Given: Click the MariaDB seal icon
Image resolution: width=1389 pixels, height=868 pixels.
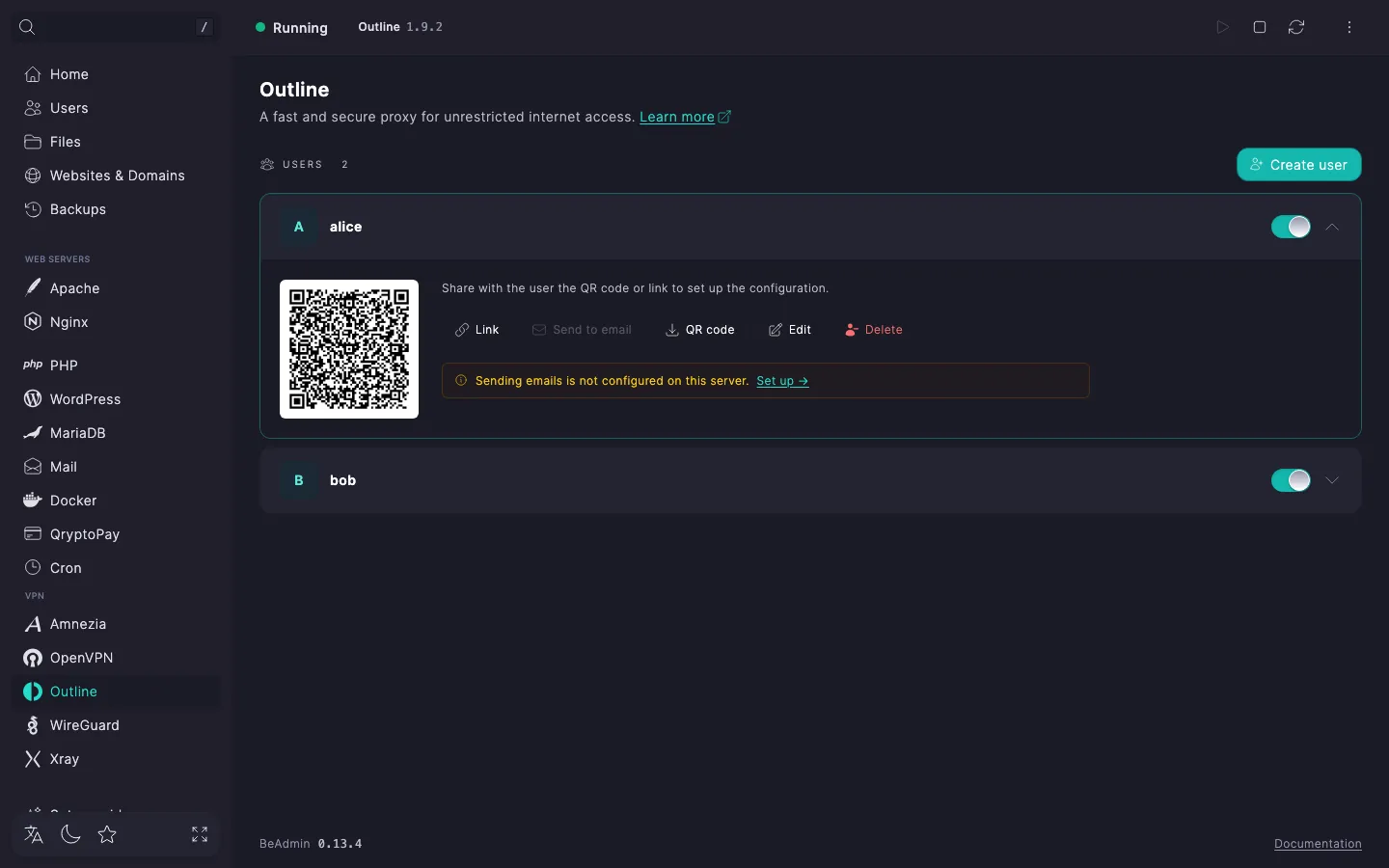Looking at the screenshot, I should [33, 433].
